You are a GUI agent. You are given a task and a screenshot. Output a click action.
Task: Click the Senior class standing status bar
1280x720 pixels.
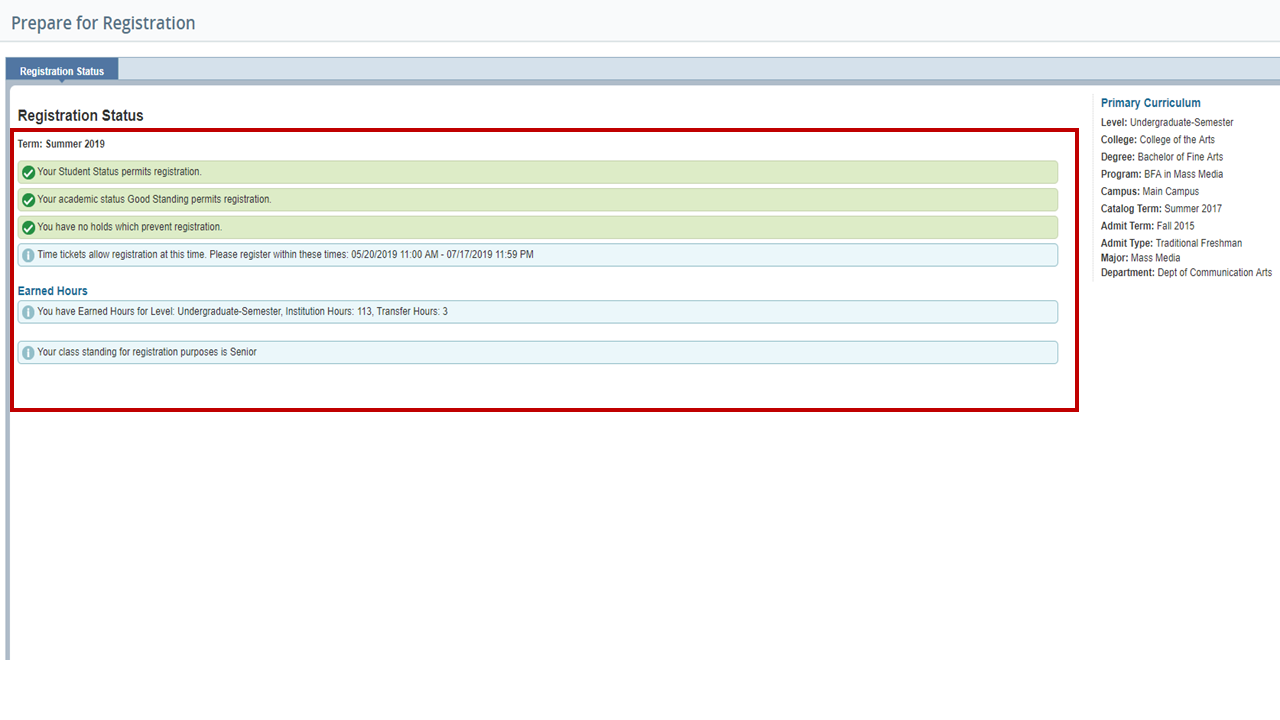coord(538,352)
